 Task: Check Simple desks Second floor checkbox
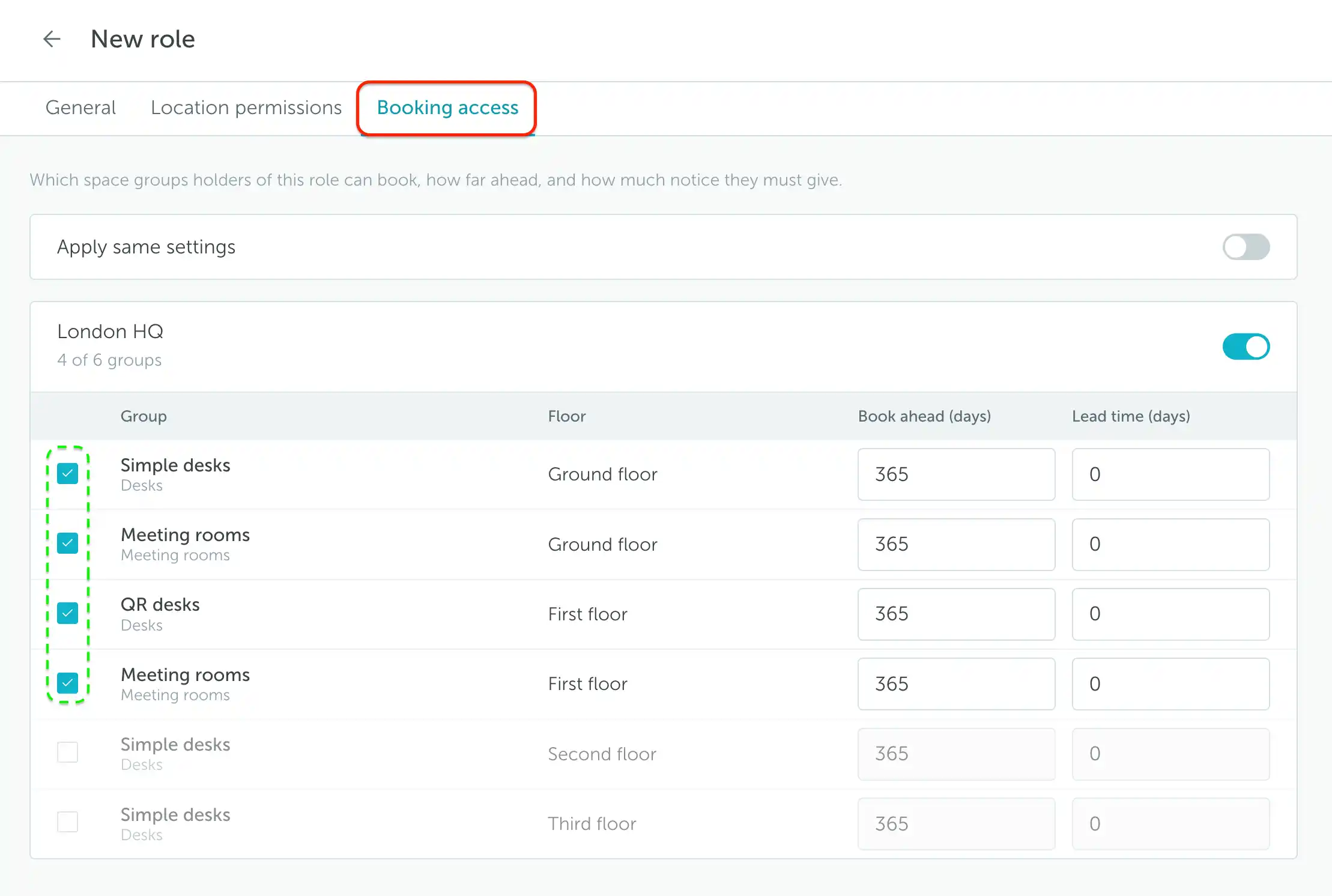68,752
